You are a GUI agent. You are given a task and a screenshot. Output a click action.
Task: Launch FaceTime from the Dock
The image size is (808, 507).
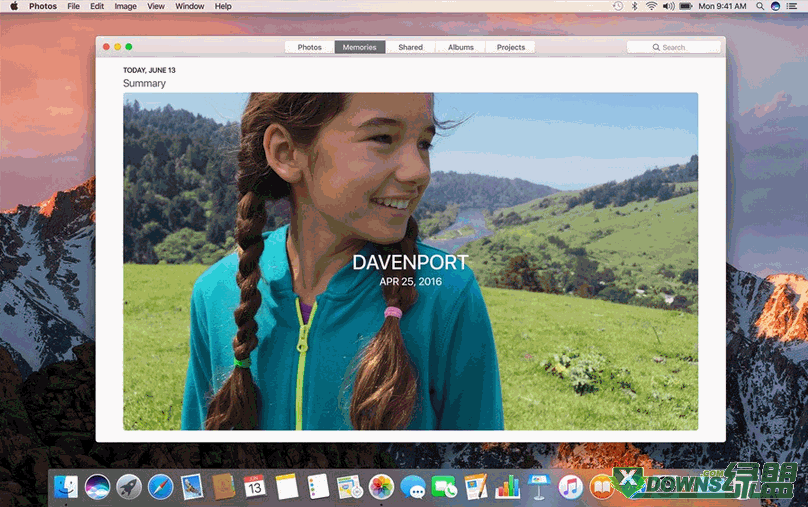point(444,486)
